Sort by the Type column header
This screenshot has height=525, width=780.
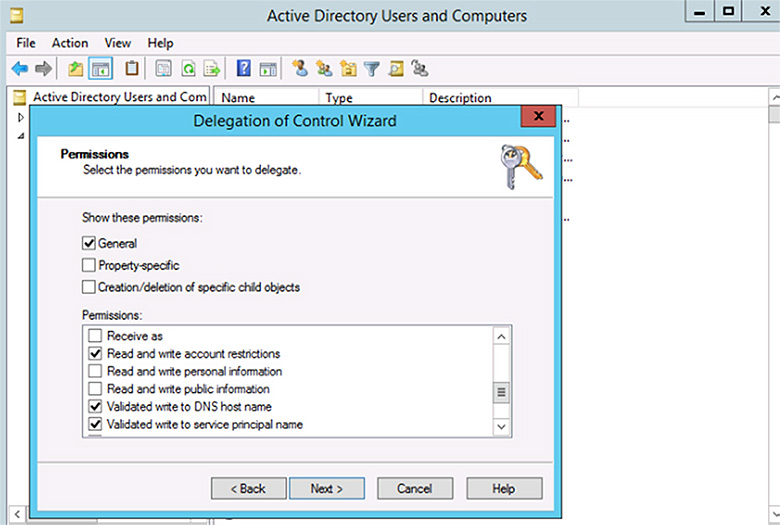tap(371, 98)
